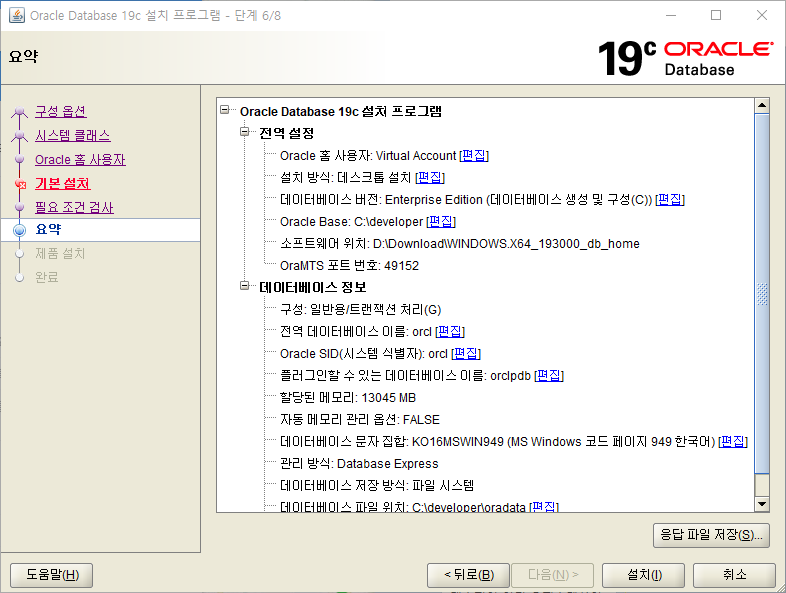Select the 할당된 메모리: 13045 MB row
The height and width of the screenshot is (593, 786).
point(348,398)
